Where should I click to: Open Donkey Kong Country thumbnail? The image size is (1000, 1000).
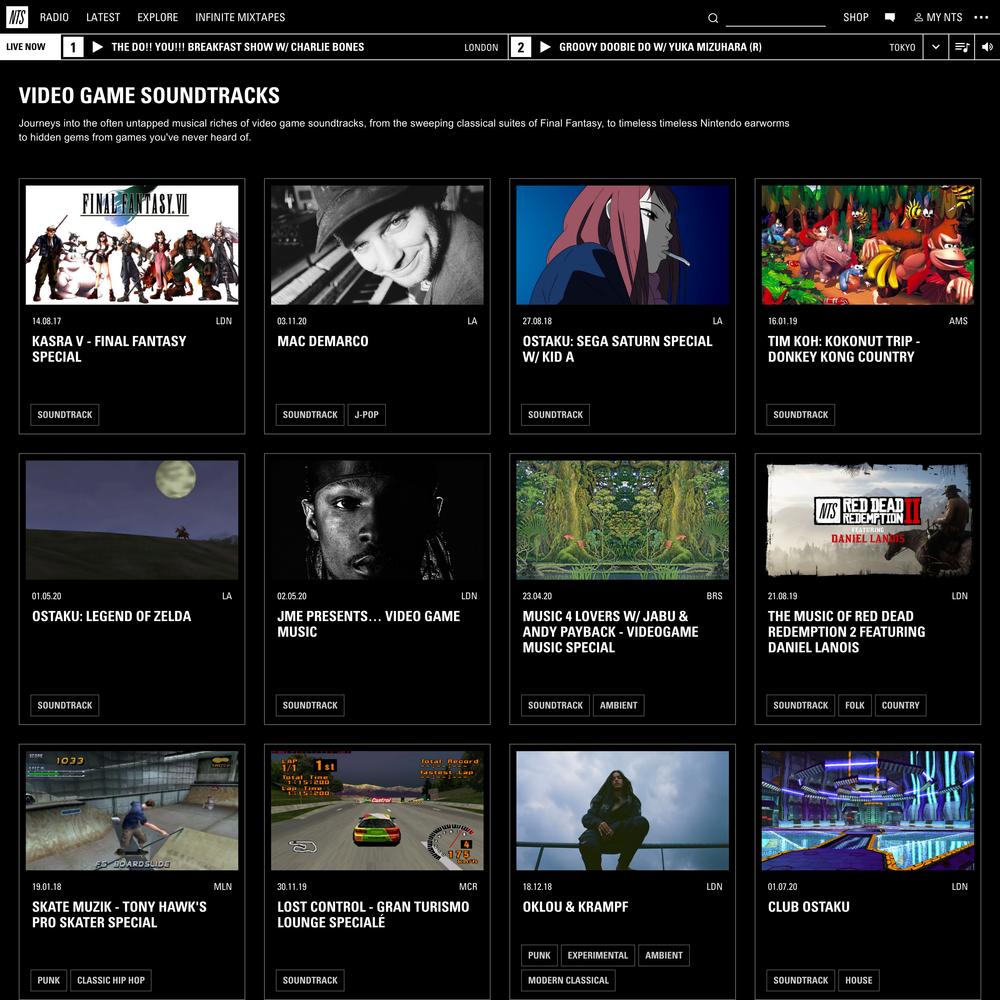point(867,245)
